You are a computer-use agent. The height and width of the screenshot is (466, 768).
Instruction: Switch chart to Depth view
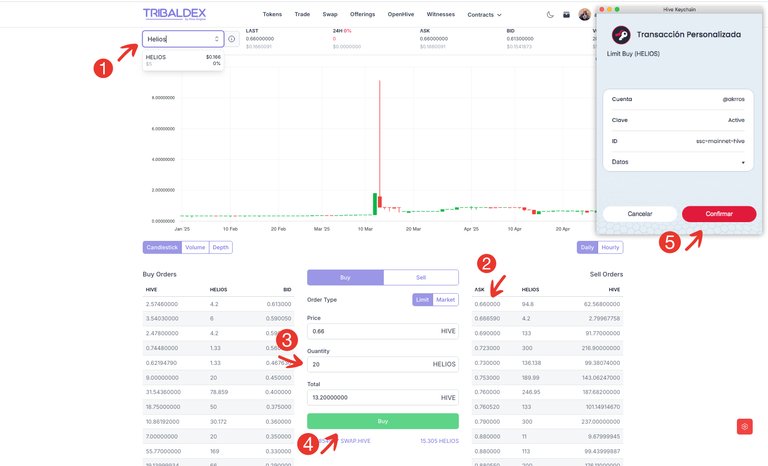point(220,247)
